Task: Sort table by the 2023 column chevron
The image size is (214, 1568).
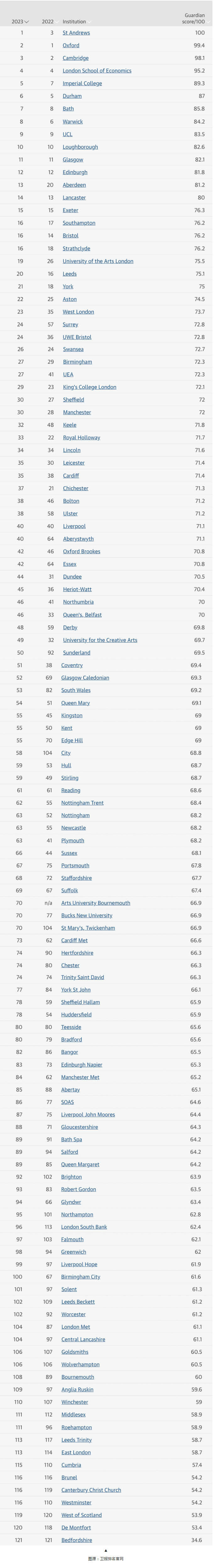Action: coord(26,22)
